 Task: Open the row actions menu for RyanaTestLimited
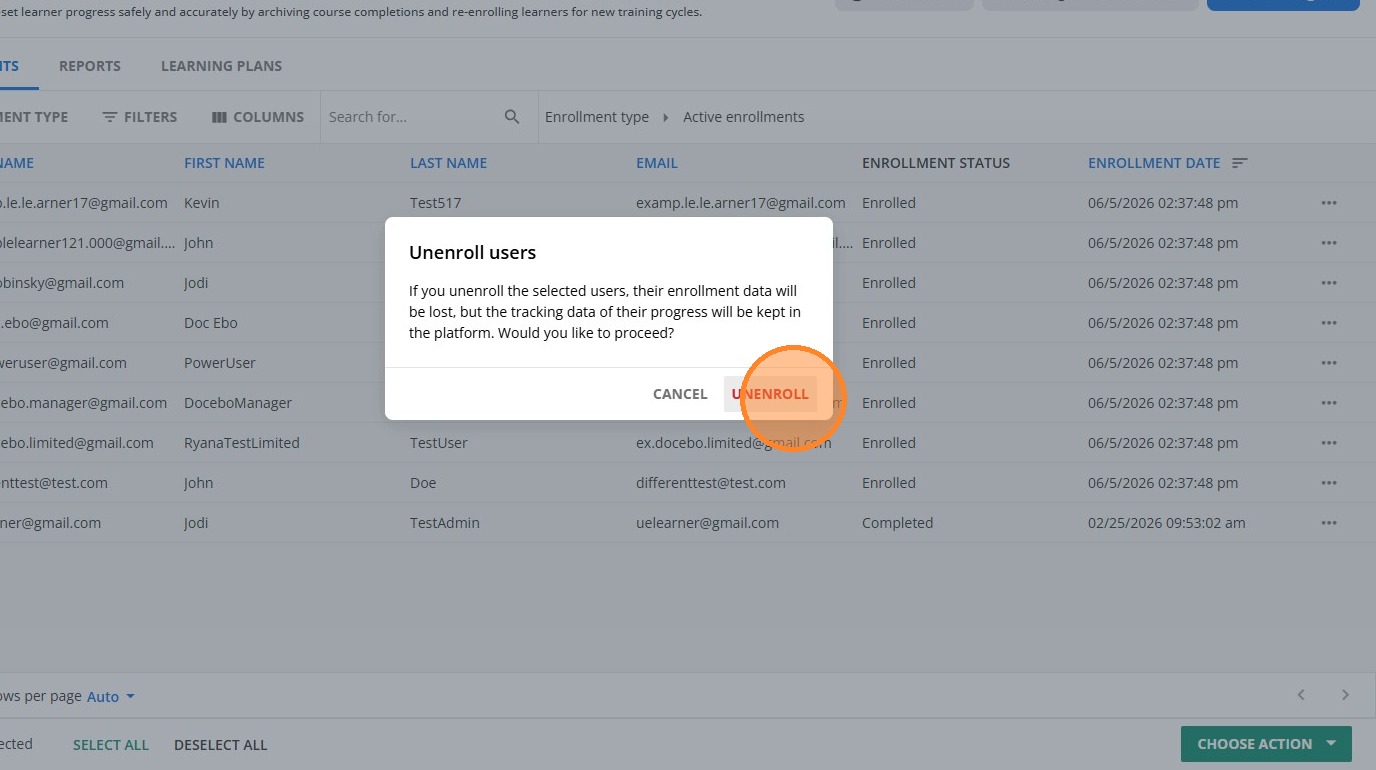1329,443
